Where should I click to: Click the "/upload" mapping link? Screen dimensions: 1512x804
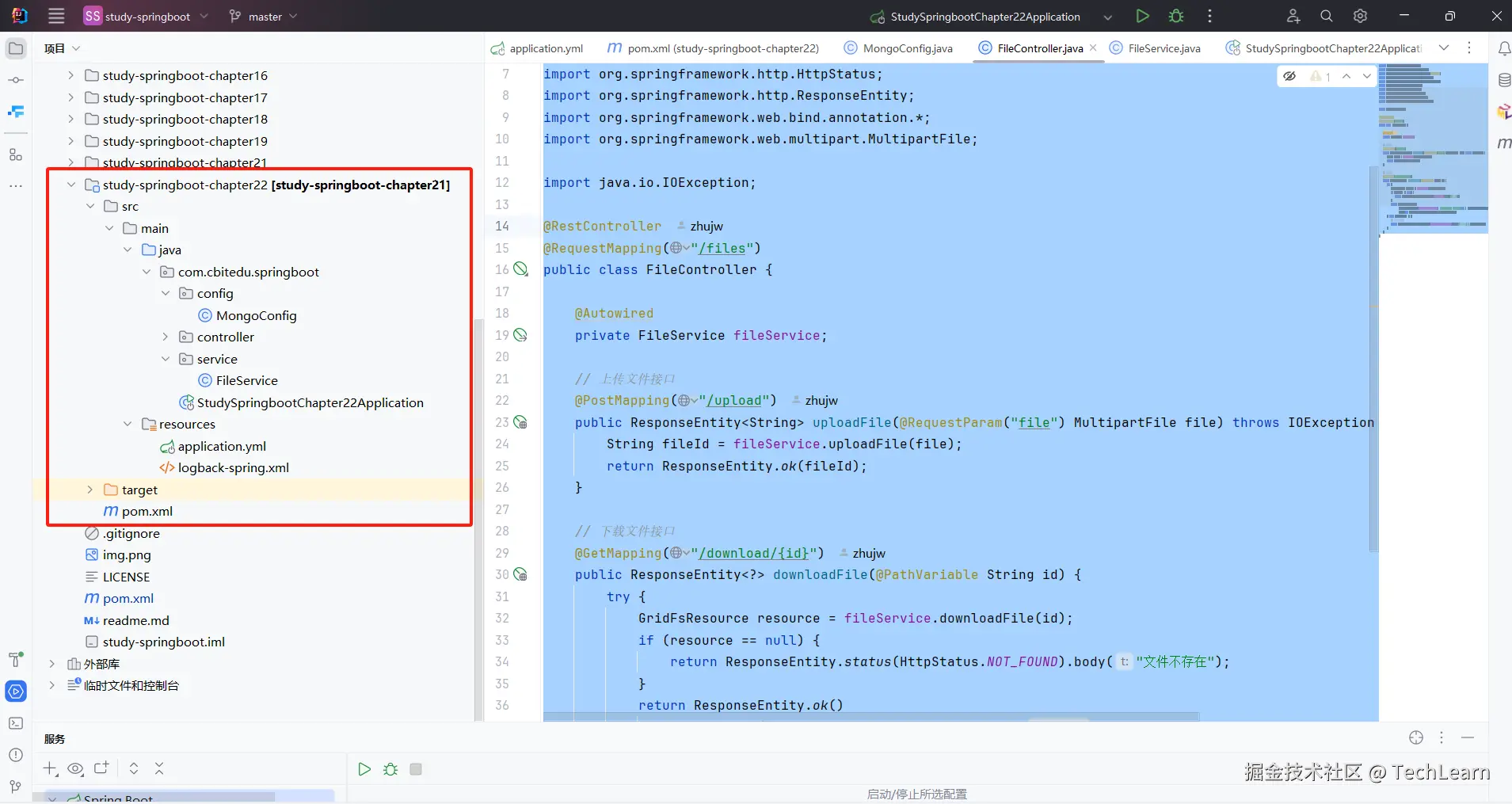pos(734,401)
